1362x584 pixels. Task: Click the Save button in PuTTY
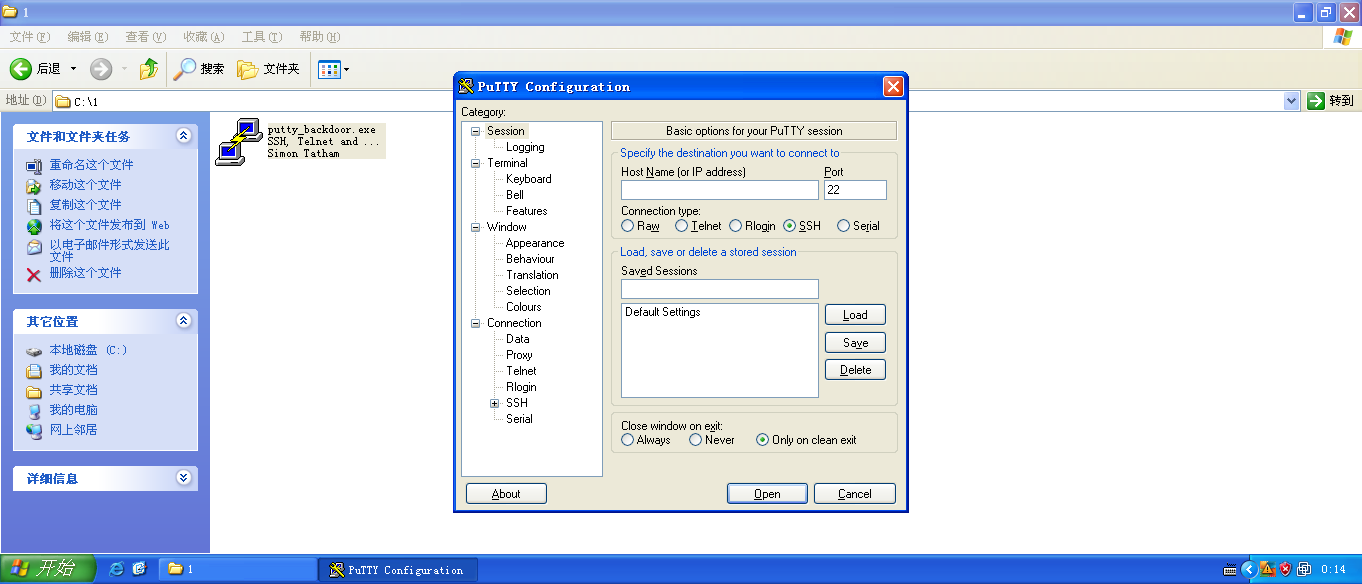tap(855, 343)
